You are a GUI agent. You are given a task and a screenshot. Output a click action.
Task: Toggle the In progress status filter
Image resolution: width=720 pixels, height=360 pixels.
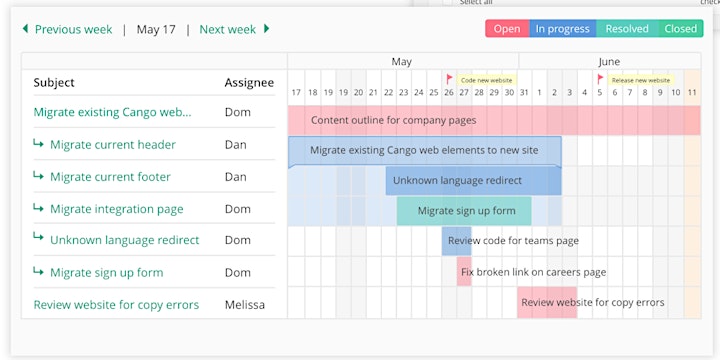[x=562, y=28]
